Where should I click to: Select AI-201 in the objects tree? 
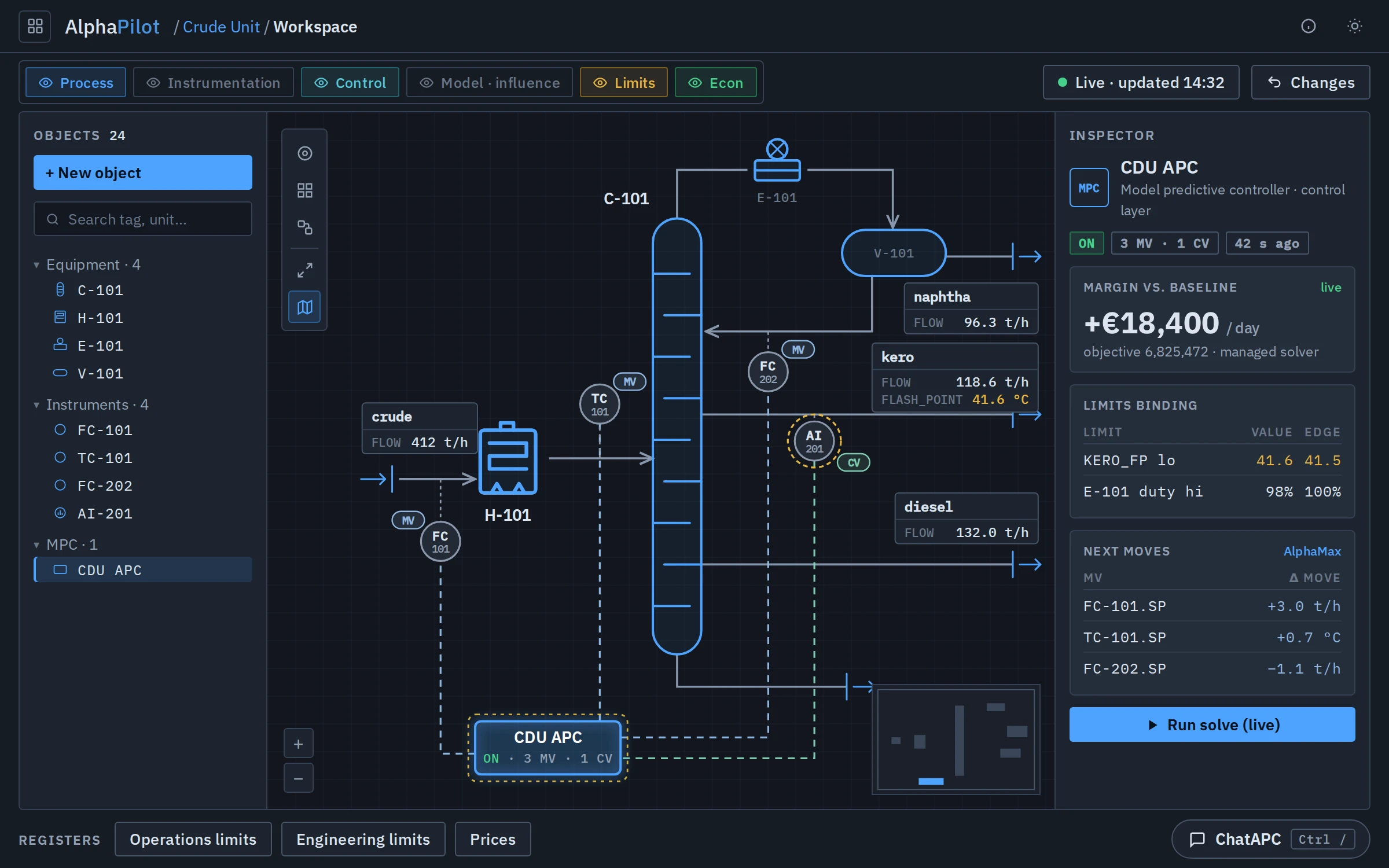click(143, 513)
